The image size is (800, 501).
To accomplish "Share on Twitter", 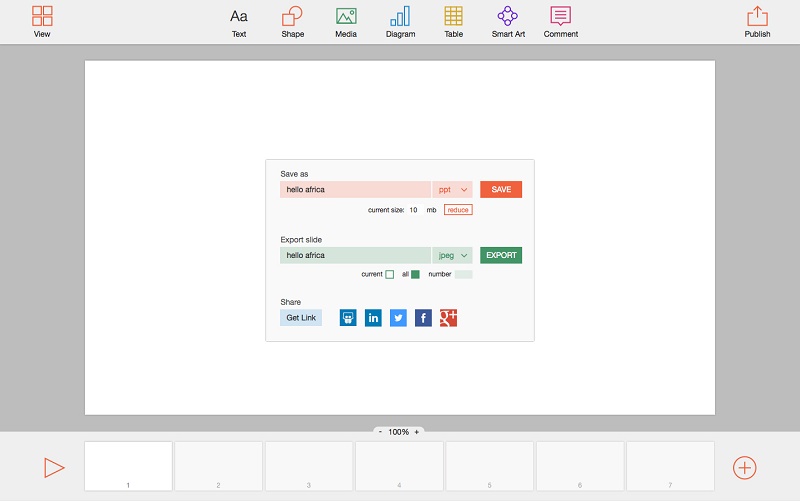I will [398, 318].
